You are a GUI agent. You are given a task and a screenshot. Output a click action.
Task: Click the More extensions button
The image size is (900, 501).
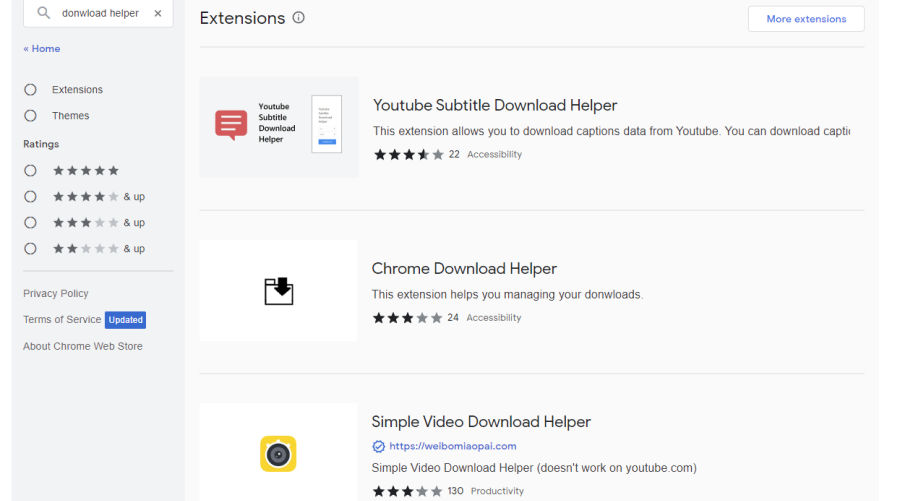[x=806, y=19]
